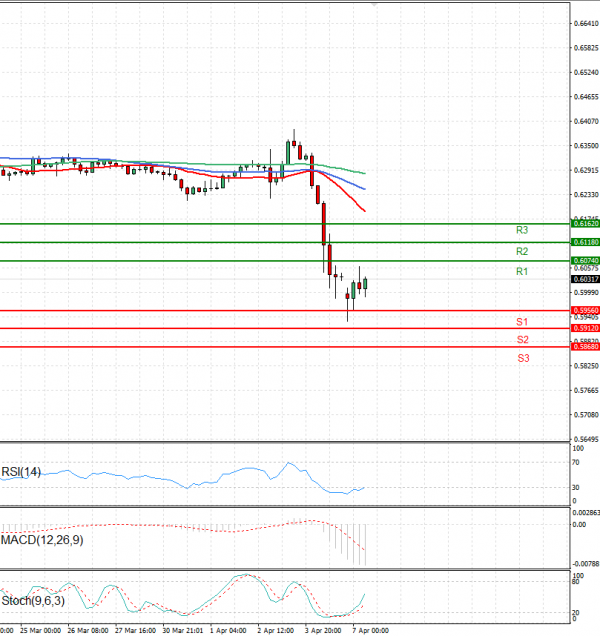Click the S3 support label
This screenshot has width=600, height=636.
click(523, 358)
